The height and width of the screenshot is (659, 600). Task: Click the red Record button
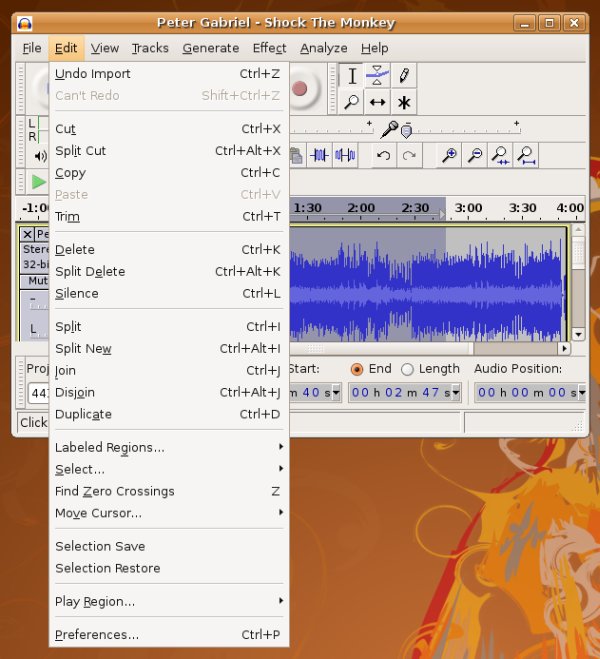[x=300, y=89]
